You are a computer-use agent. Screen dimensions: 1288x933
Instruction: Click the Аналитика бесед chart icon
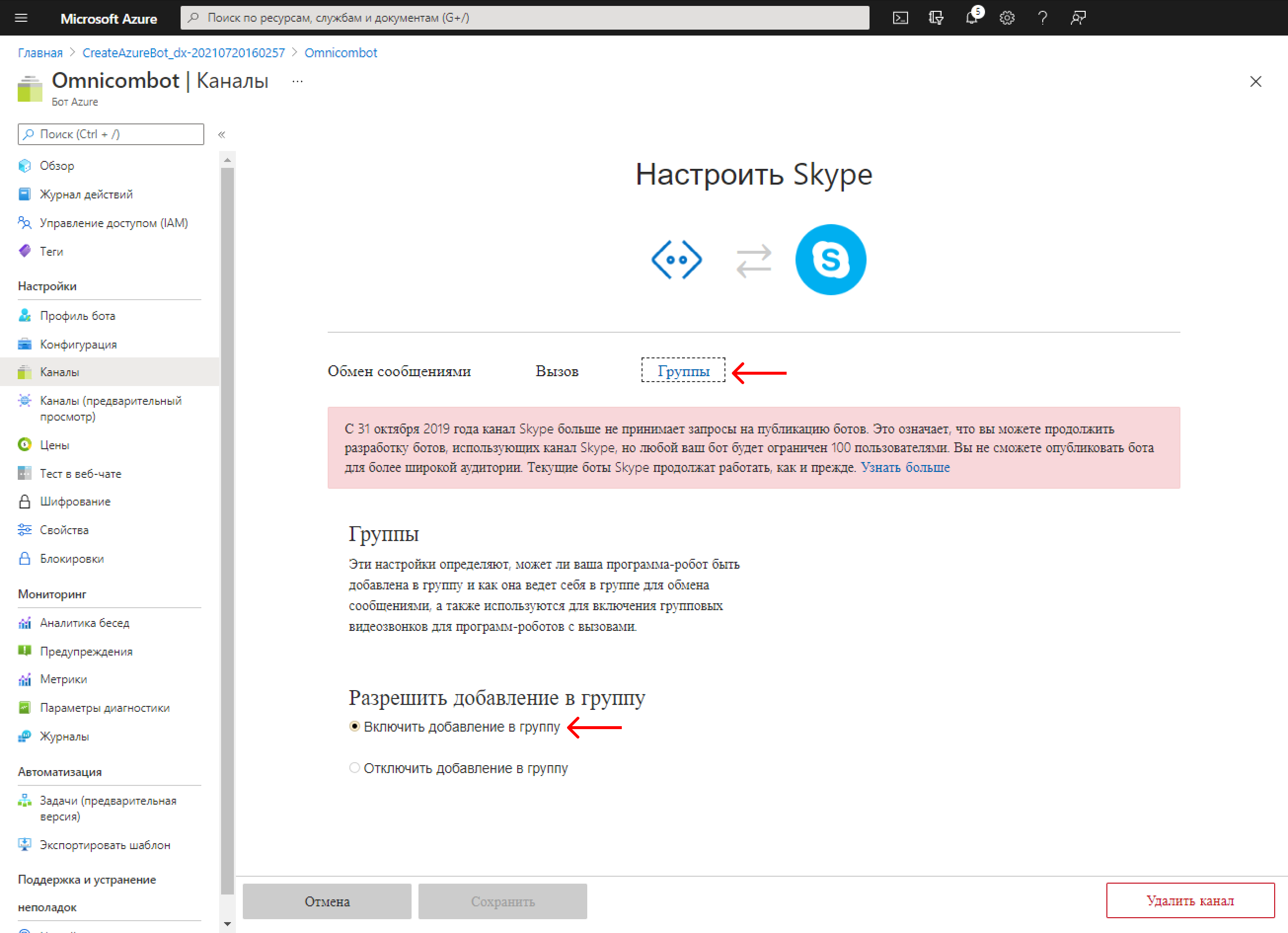[x=24, y=623]
